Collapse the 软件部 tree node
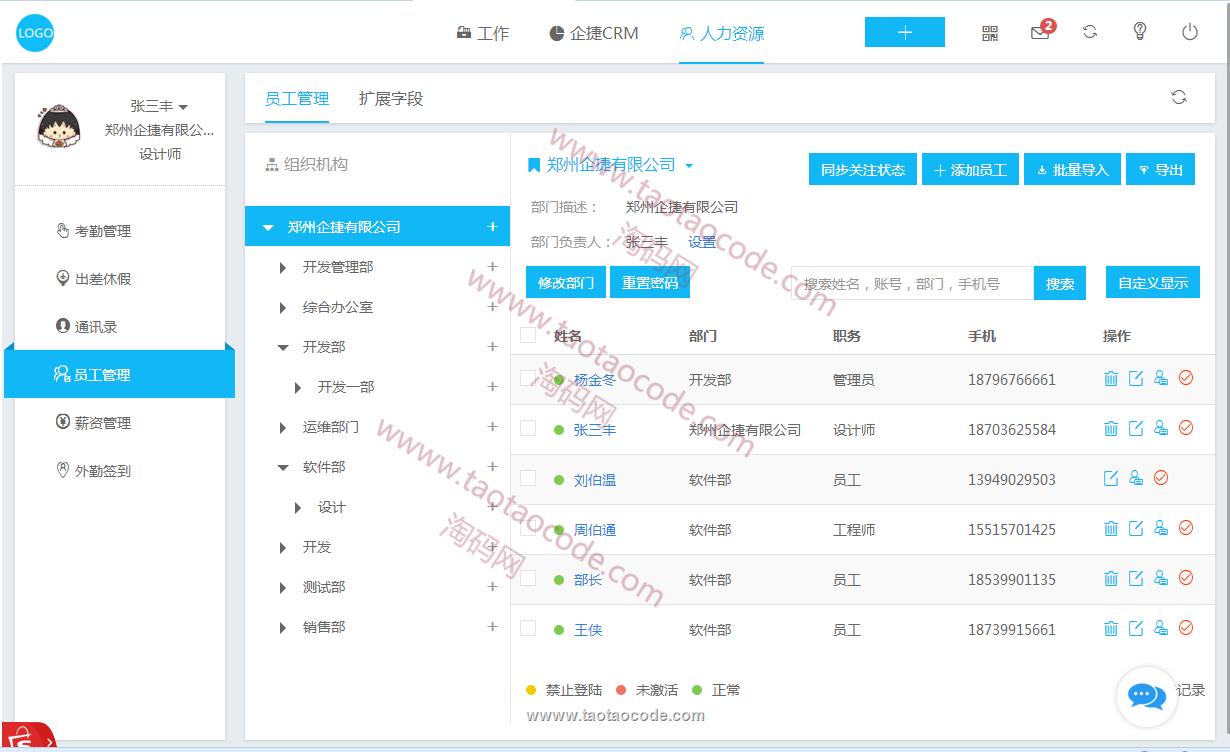1230x752 pixels. point(283,467)
